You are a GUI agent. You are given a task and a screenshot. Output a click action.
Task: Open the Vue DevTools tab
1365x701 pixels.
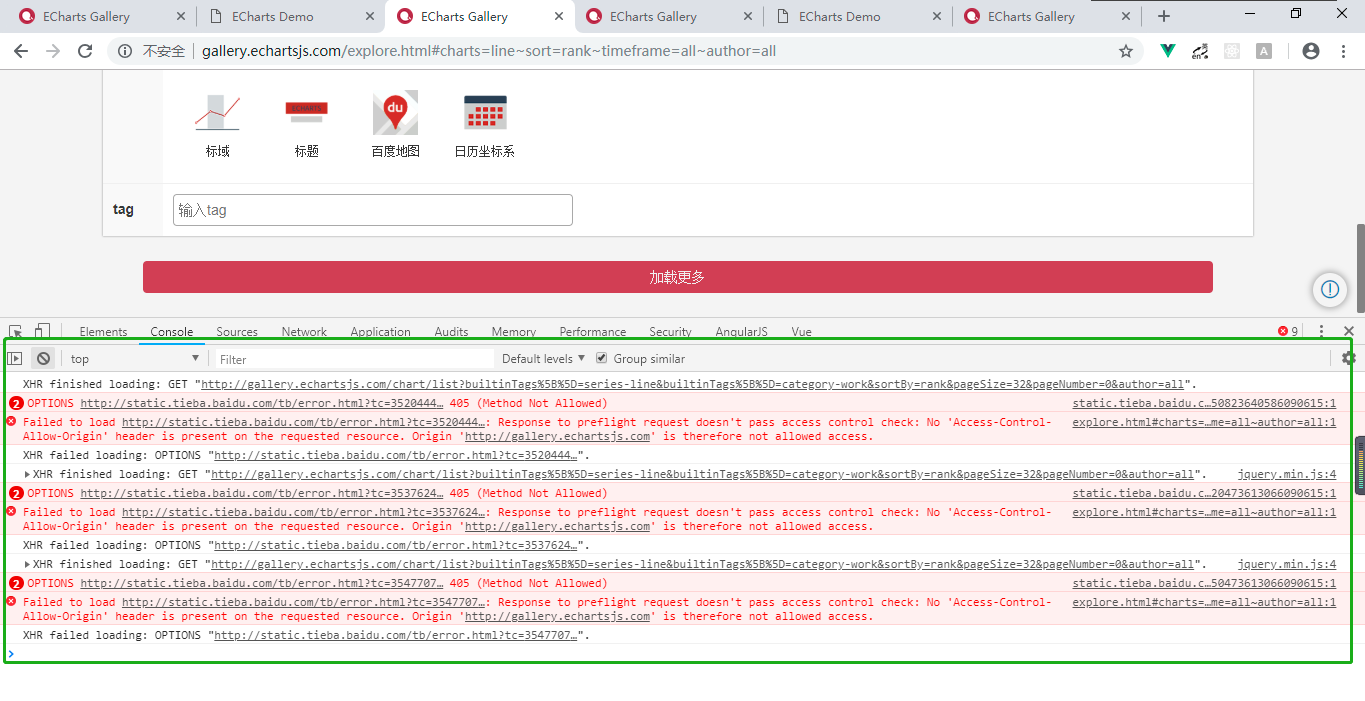[801, 332]
